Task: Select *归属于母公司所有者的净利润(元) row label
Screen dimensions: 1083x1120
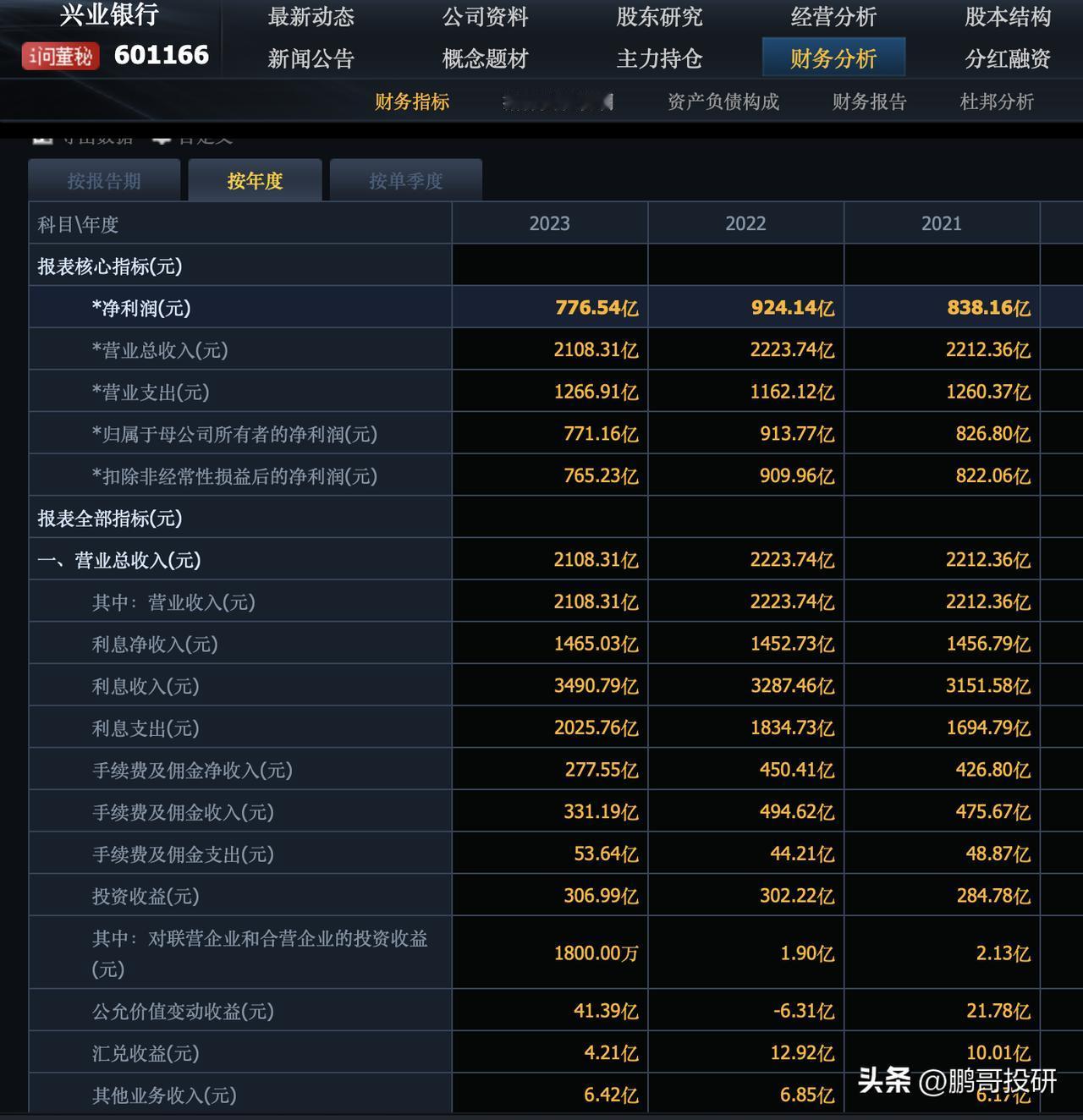Action: click(x=234, y=434)
